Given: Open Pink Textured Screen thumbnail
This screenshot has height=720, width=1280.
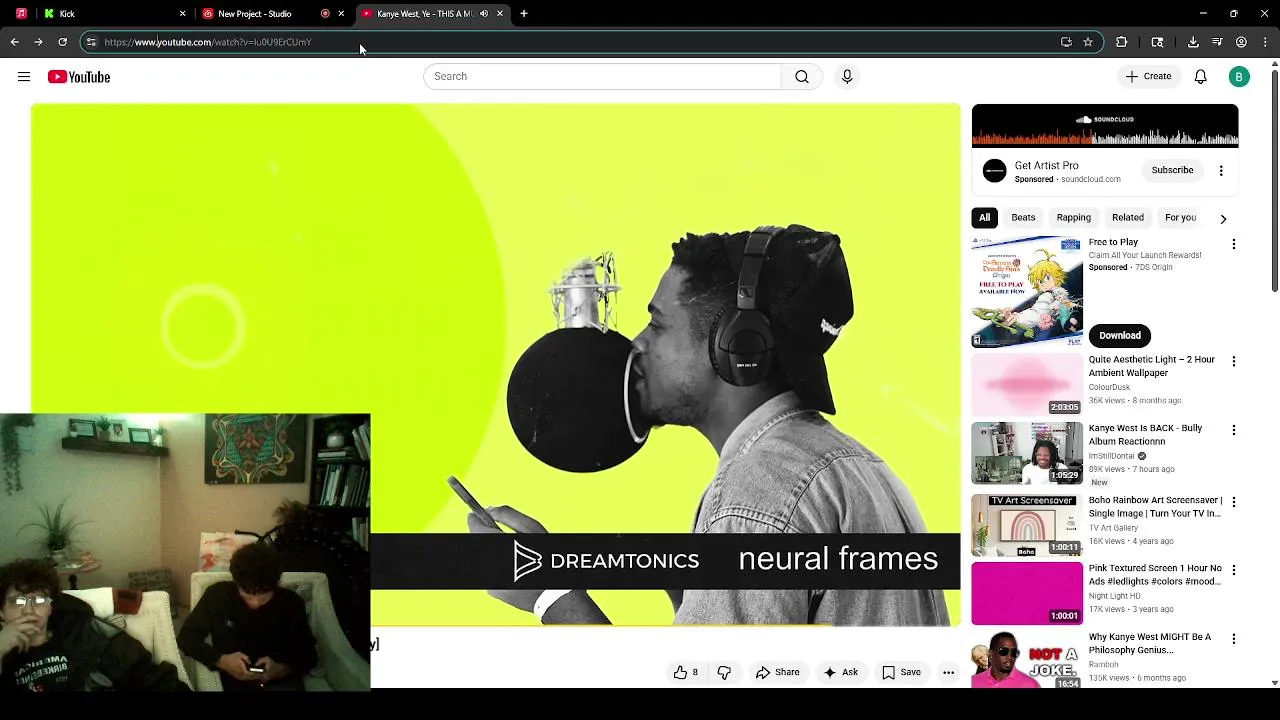Looking at the screenshot, I should click(1027, 593).
